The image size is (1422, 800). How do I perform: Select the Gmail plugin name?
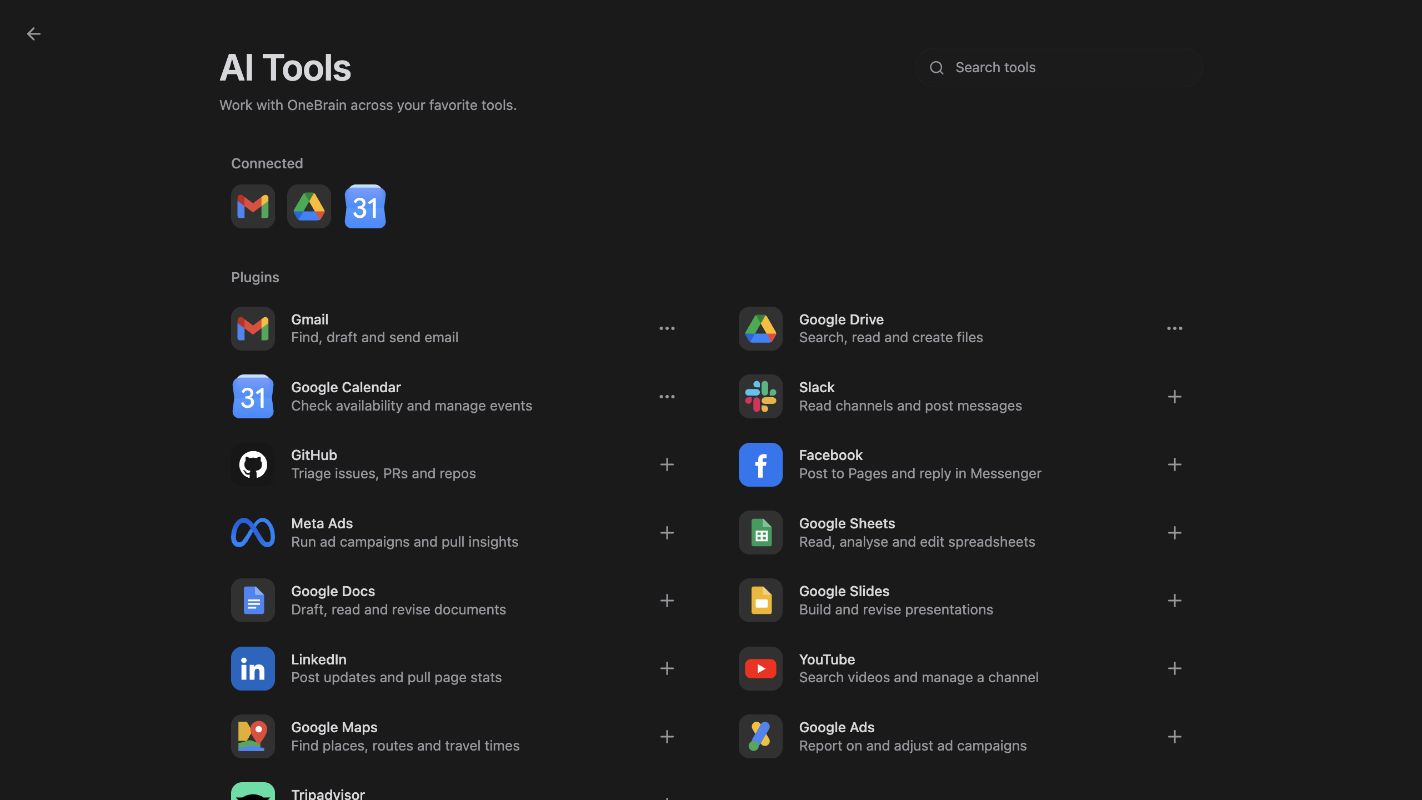[310, 319]
